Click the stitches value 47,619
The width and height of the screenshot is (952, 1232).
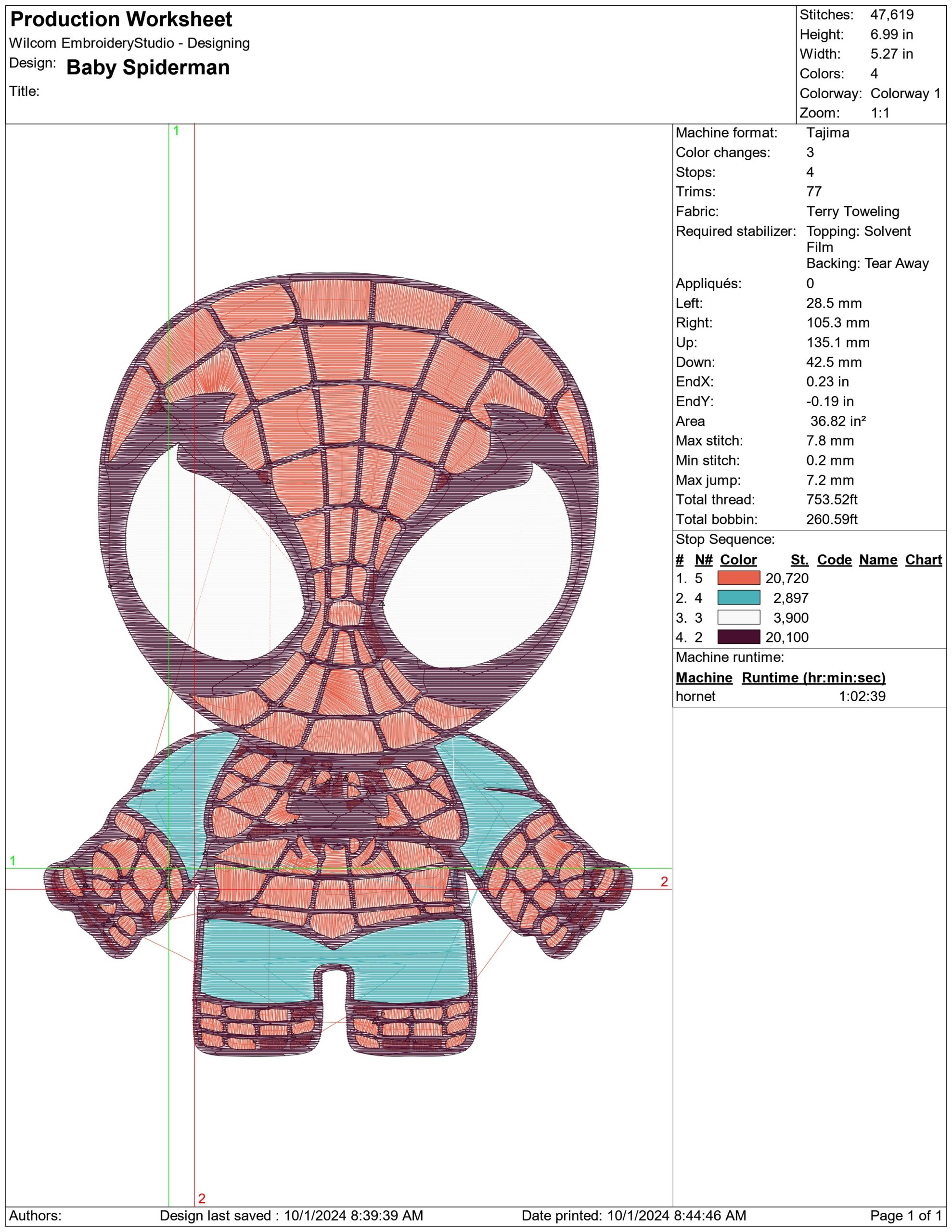(892, 15)
